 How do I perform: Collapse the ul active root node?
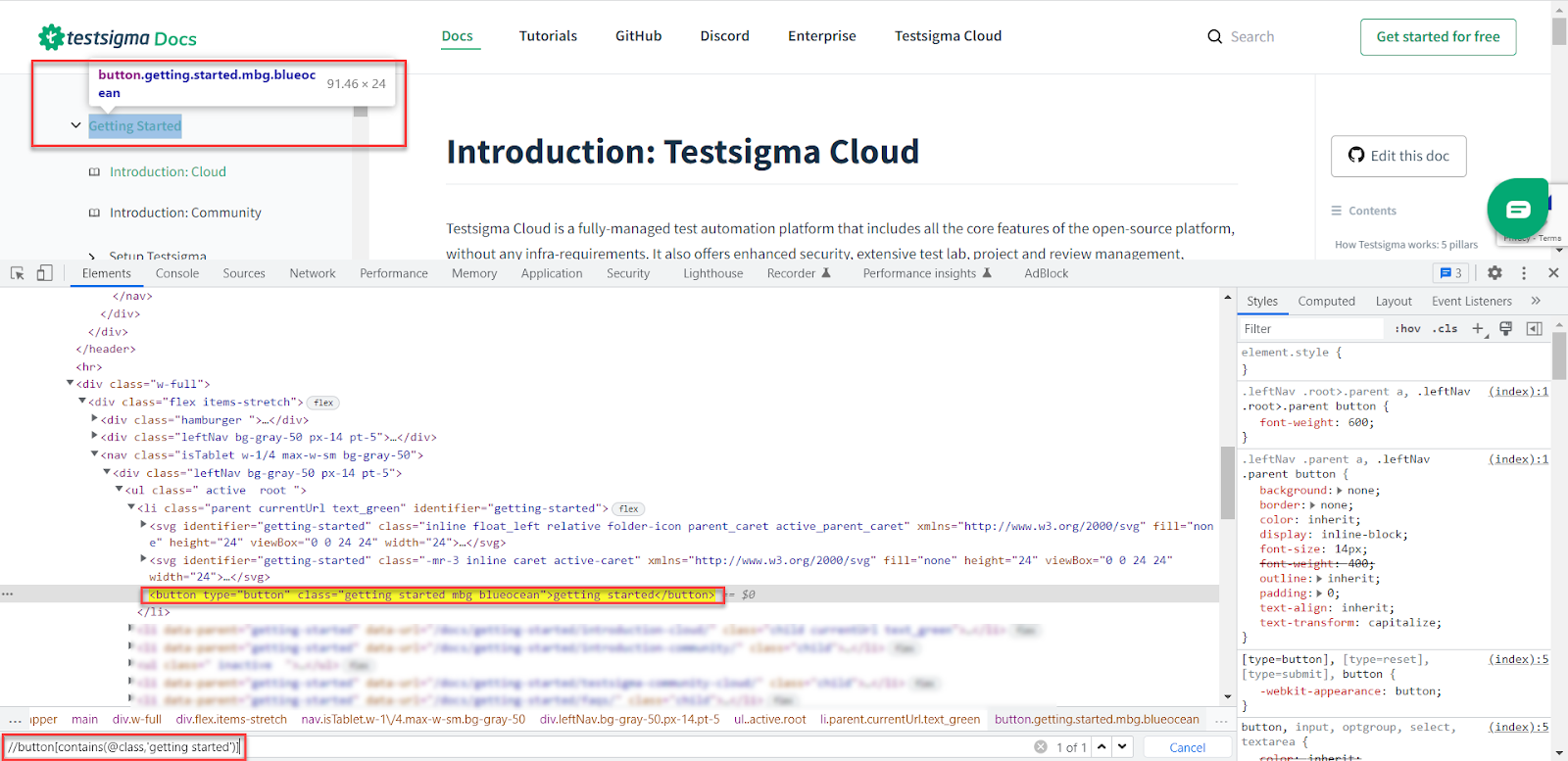click(119, 490)
